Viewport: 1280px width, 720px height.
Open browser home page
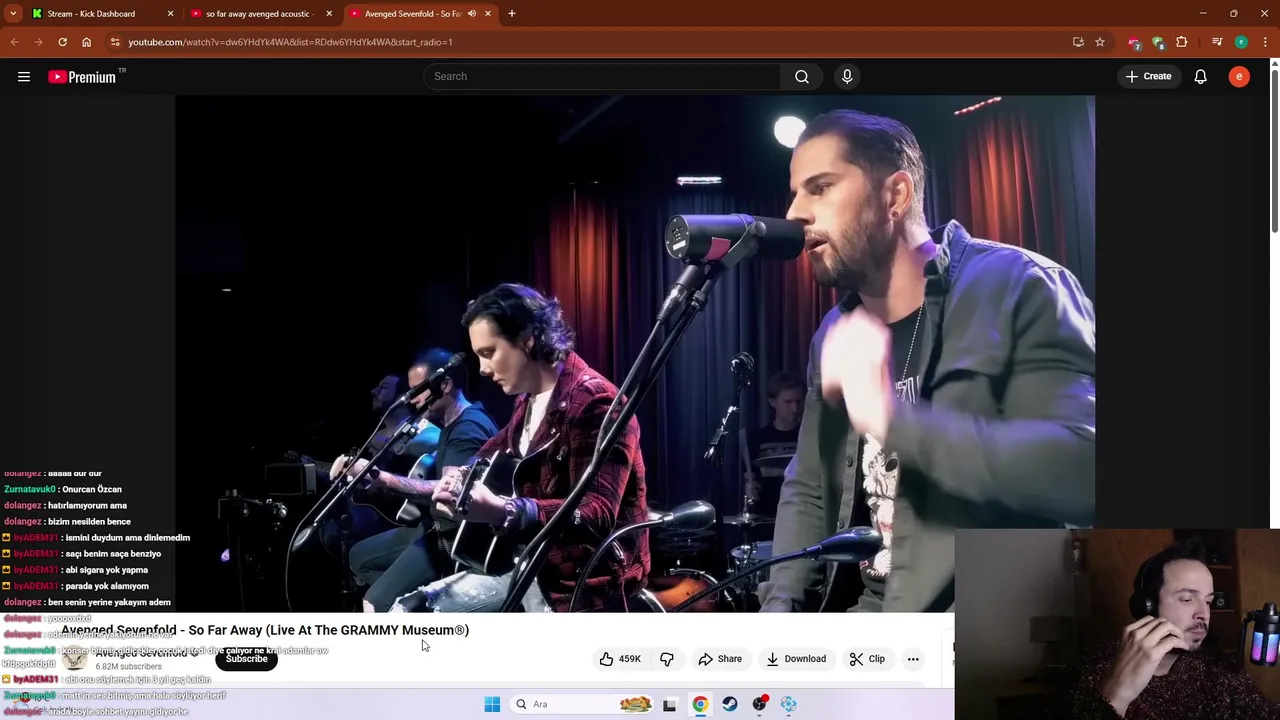(86, 42)
